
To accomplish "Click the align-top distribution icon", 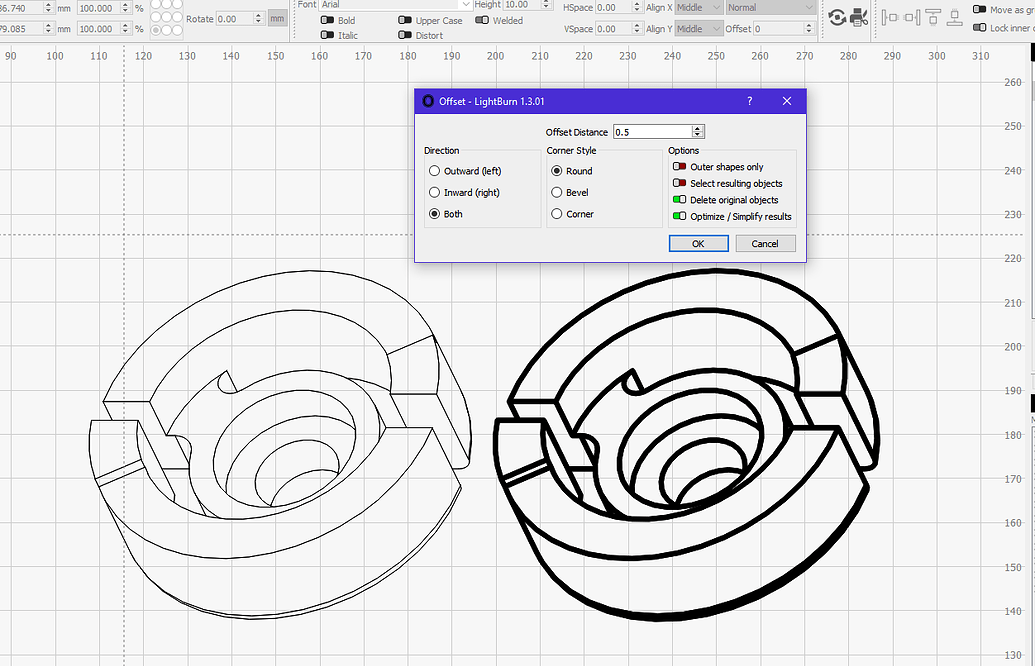I will pyautogui.click(x=933, y=17).
